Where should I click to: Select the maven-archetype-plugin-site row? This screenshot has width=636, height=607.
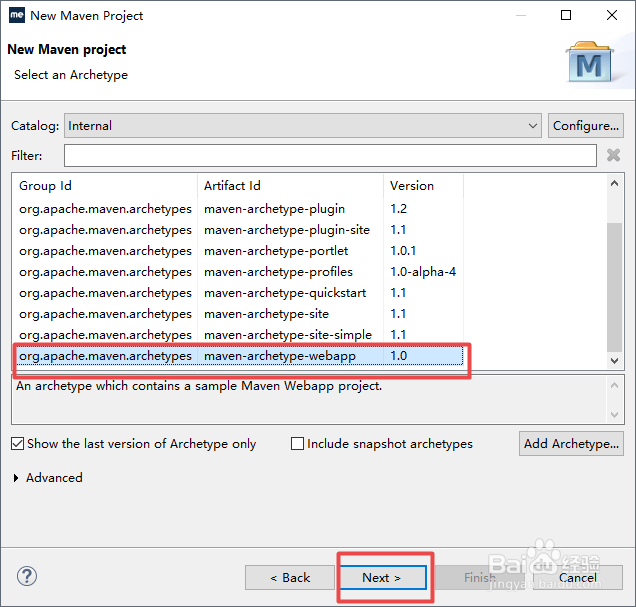tap(238, 230)
